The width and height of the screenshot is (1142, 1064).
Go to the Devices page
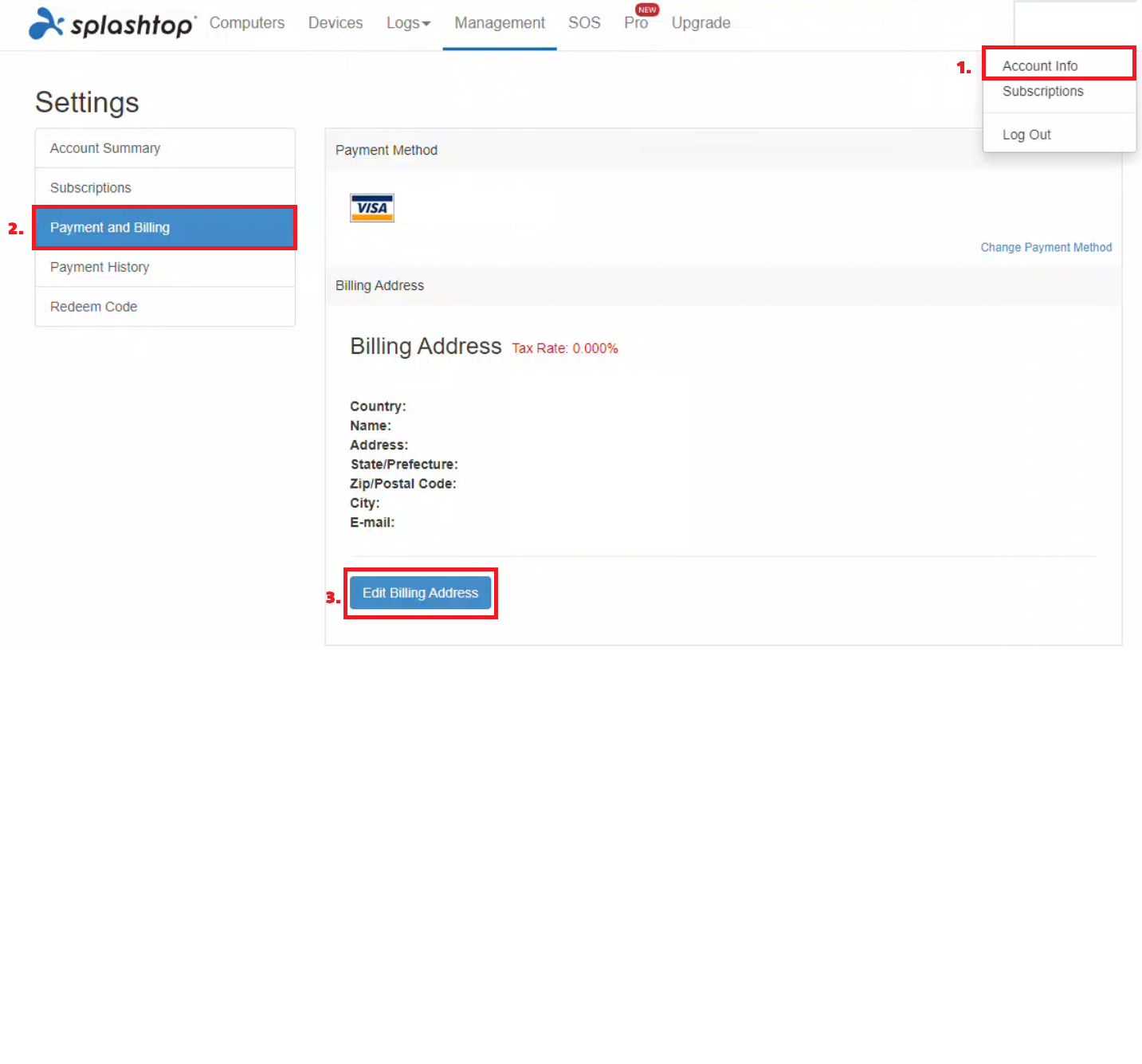click(x=336, y=23)
